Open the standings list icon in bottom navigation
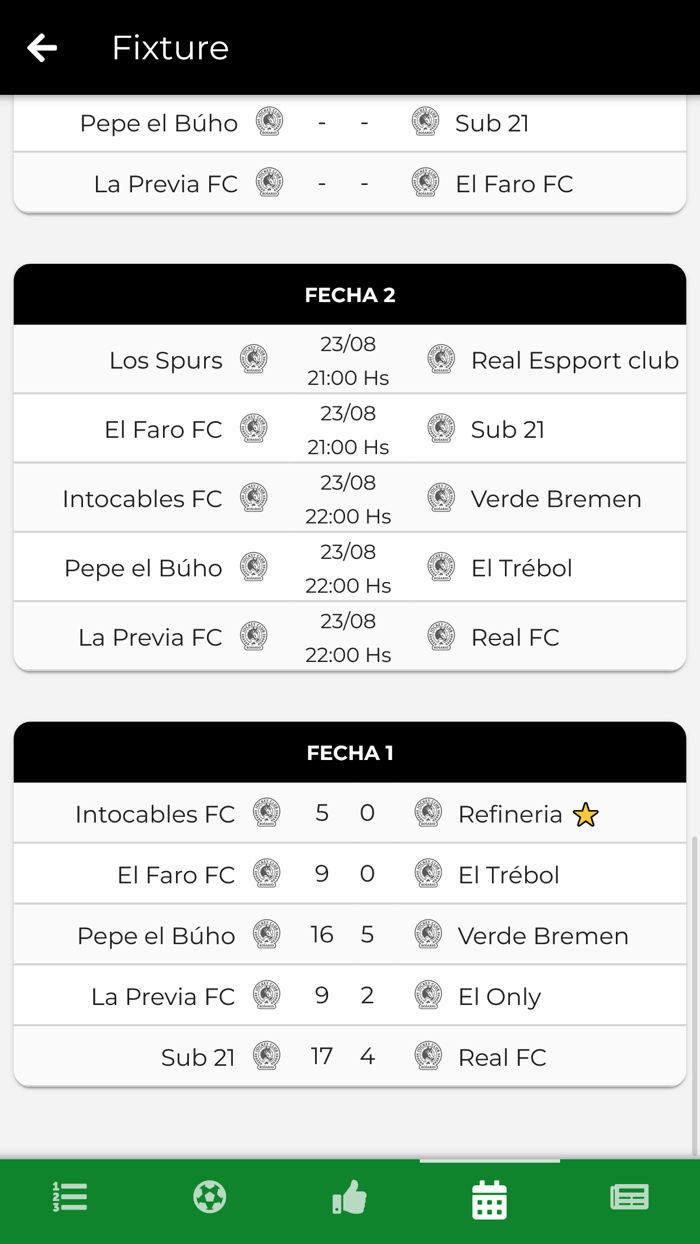700x1244 pixels. (68, 1196)
